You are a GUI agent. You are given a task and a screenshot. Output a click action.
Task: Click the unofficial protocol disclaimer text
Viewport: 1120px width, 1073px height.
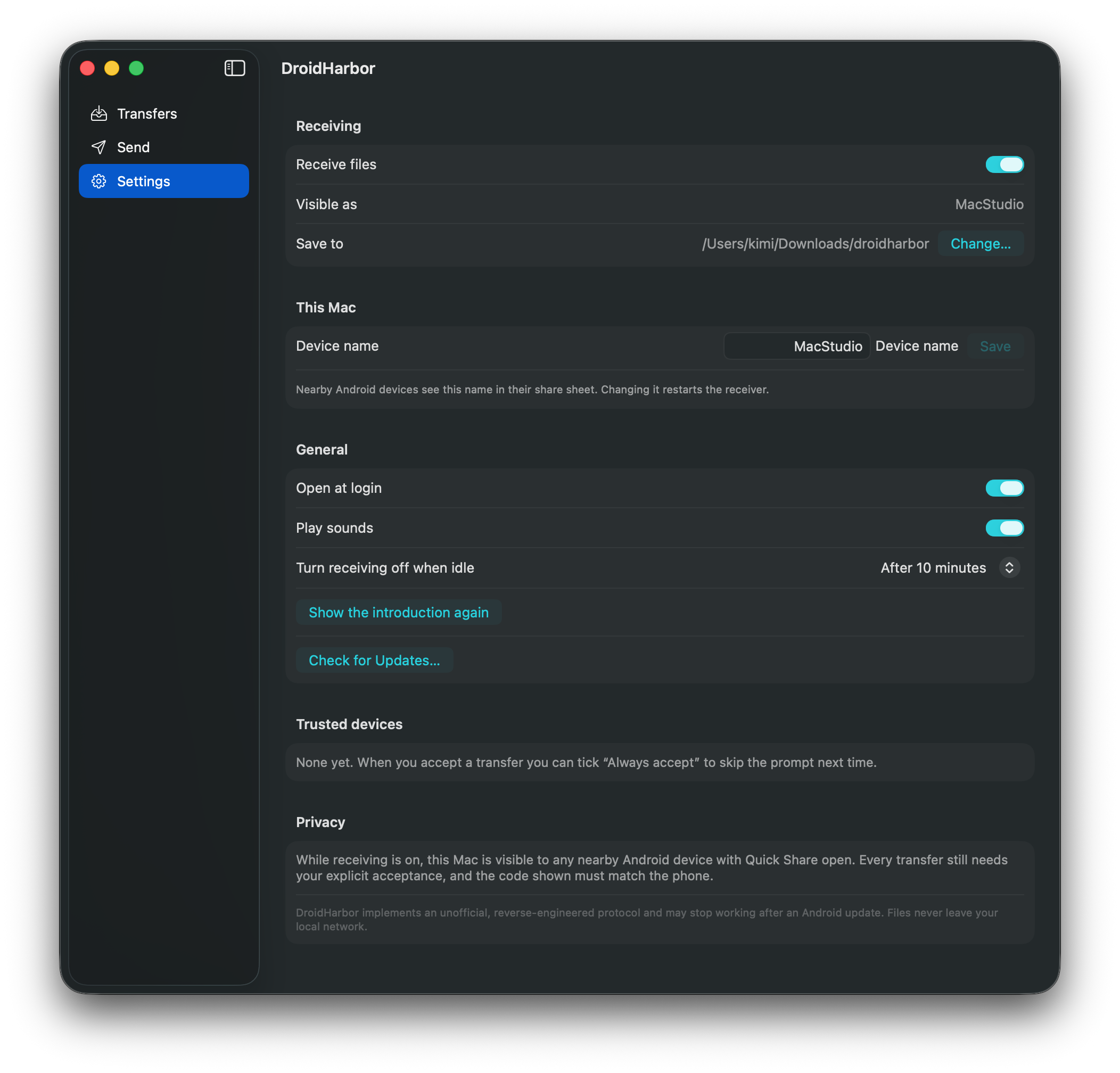tap(646, 919)
